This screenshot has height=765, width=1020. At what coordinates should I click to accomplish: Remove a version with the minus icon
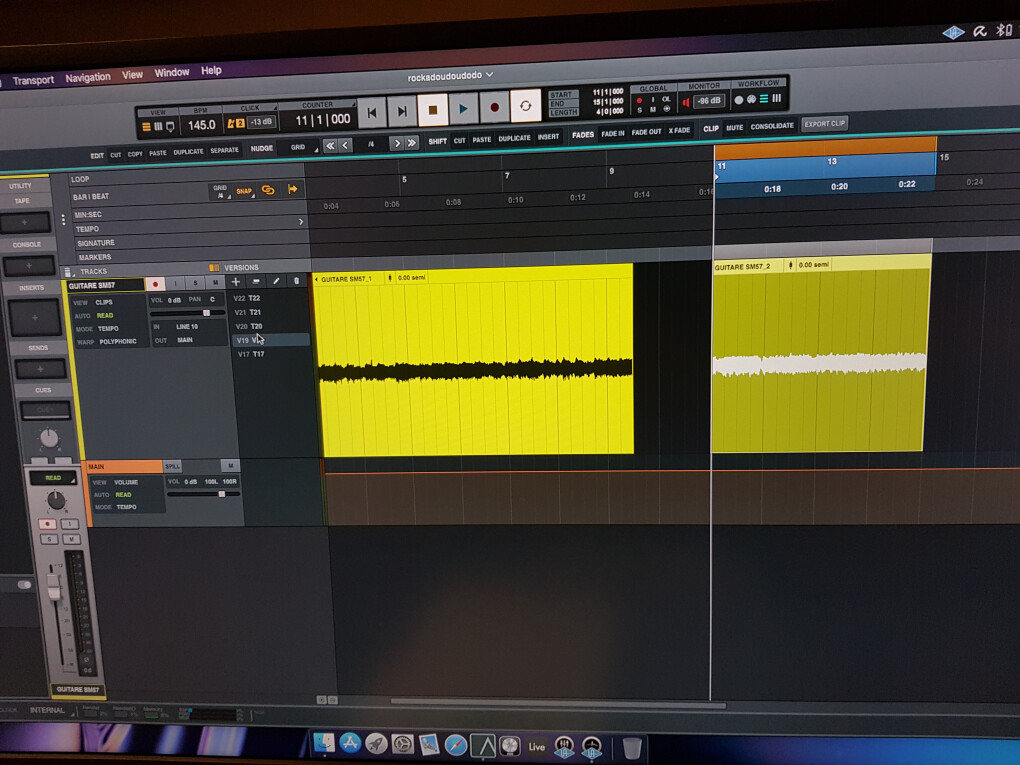pyautogui.click(x=256, y=281)
